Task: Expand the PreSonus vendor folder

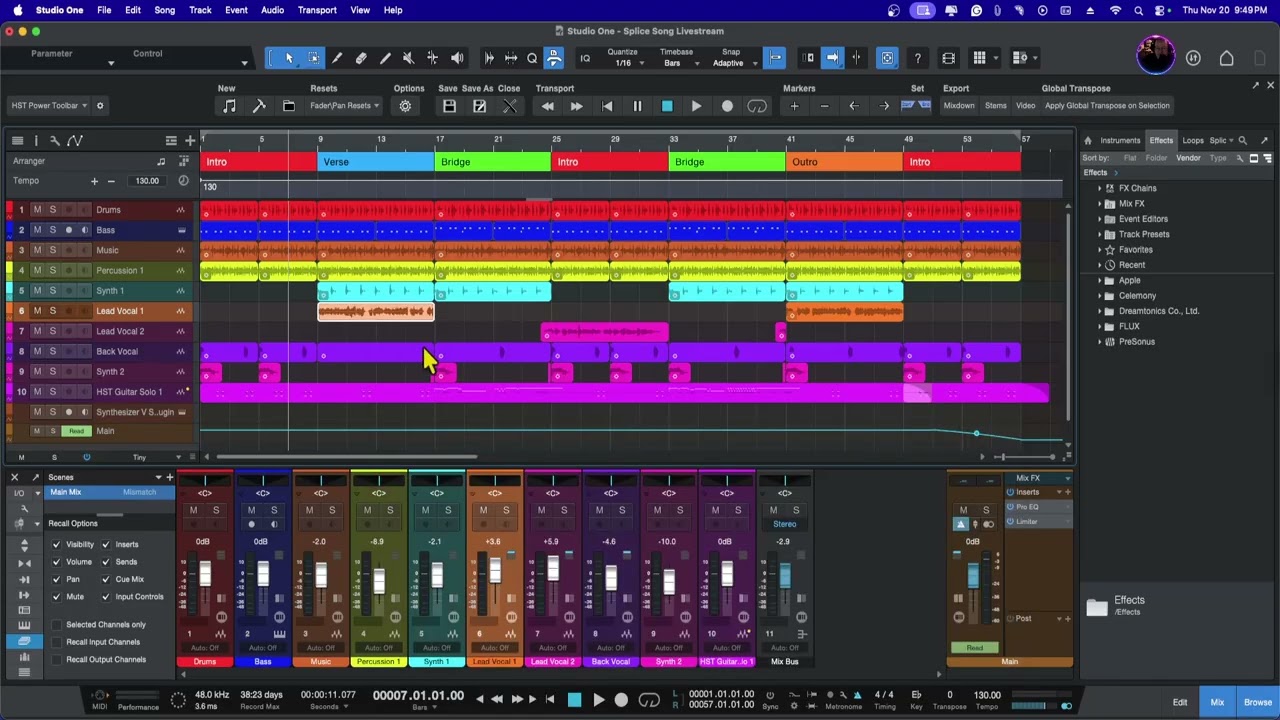Action: 1100,342
